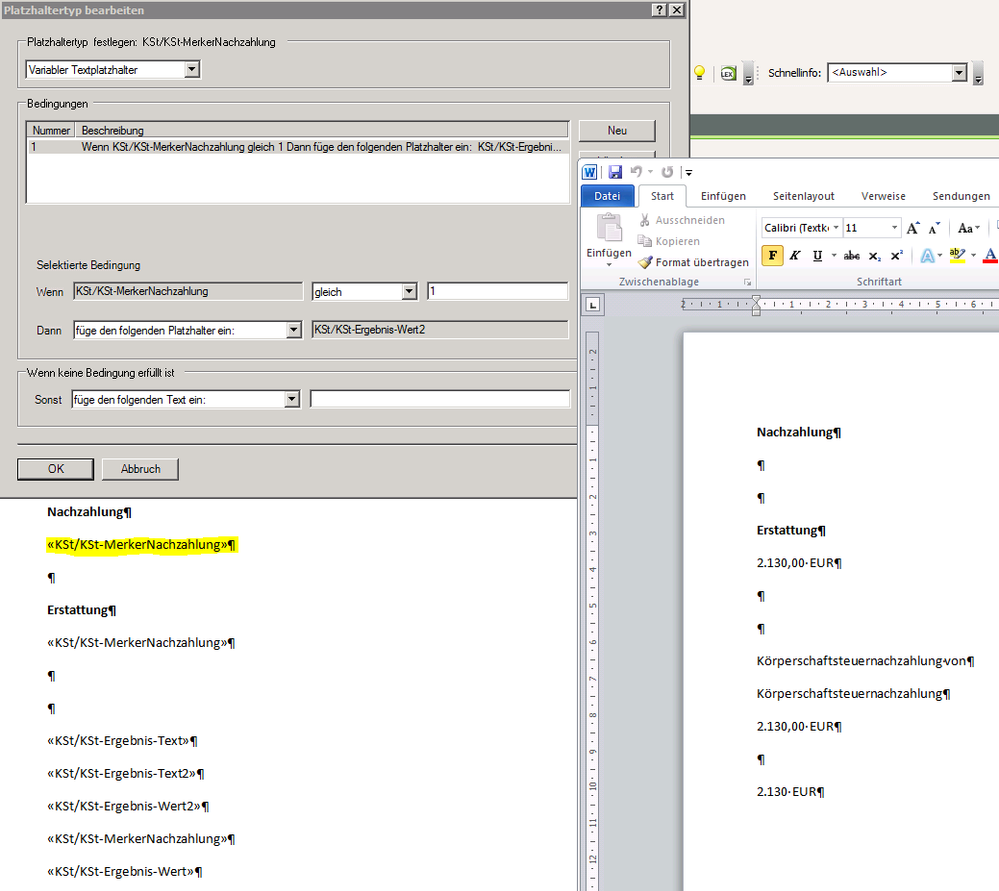Switch to the Einfügen ribbon tab
The image size is (999, 891).
pos(723,196)
